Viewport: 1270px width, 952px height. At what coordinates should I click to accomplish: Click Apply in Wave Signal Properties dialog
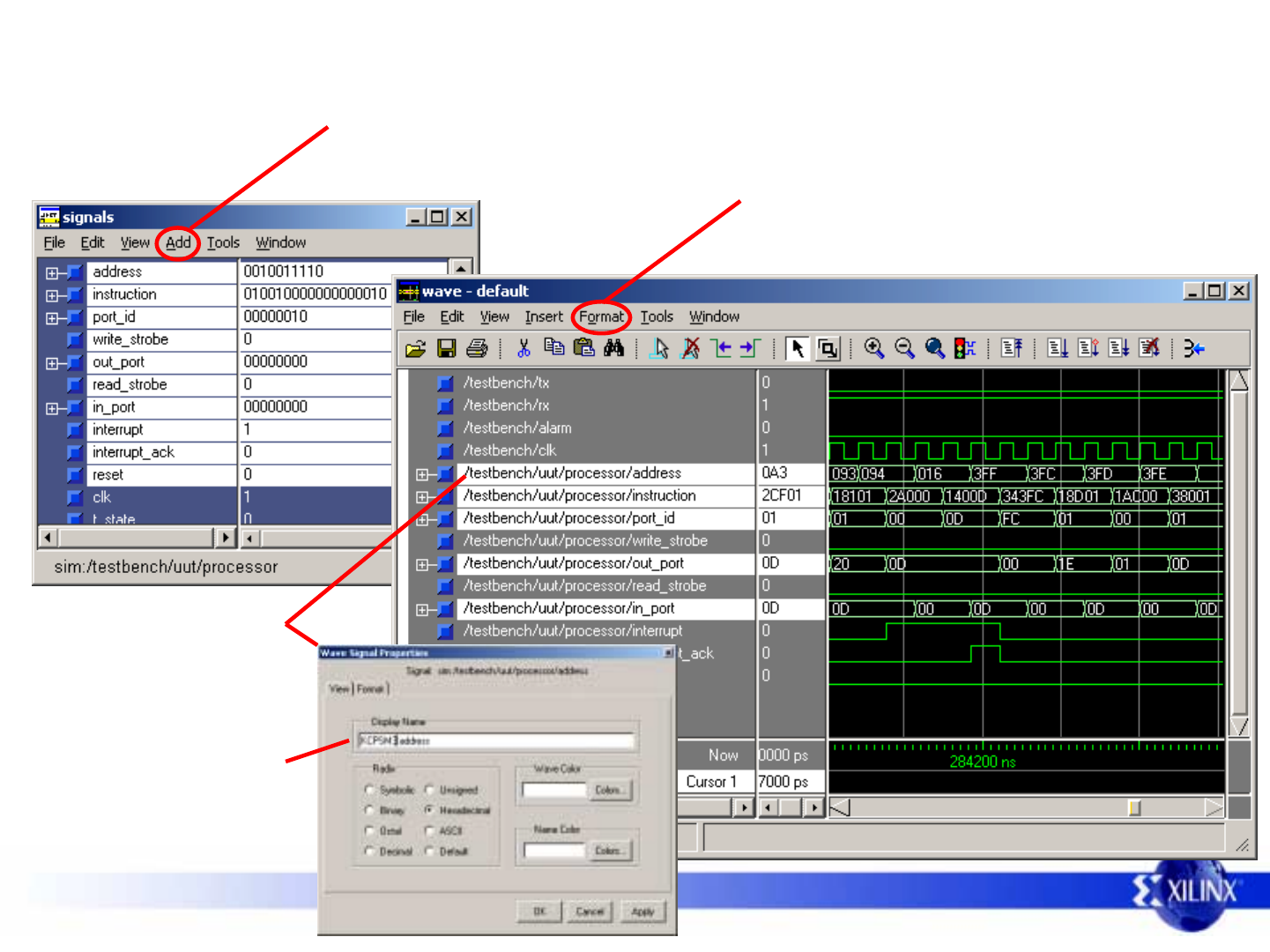[642, 911]
